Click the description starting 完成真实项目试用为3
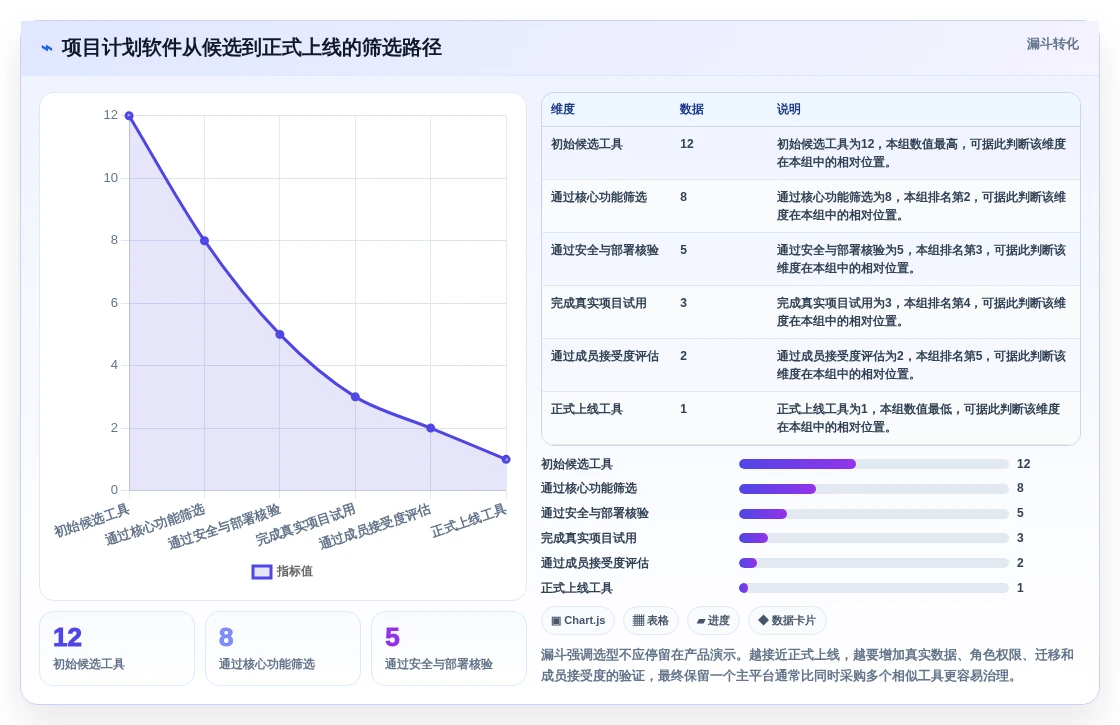The image size is (1120, 725). pos(921,312)
